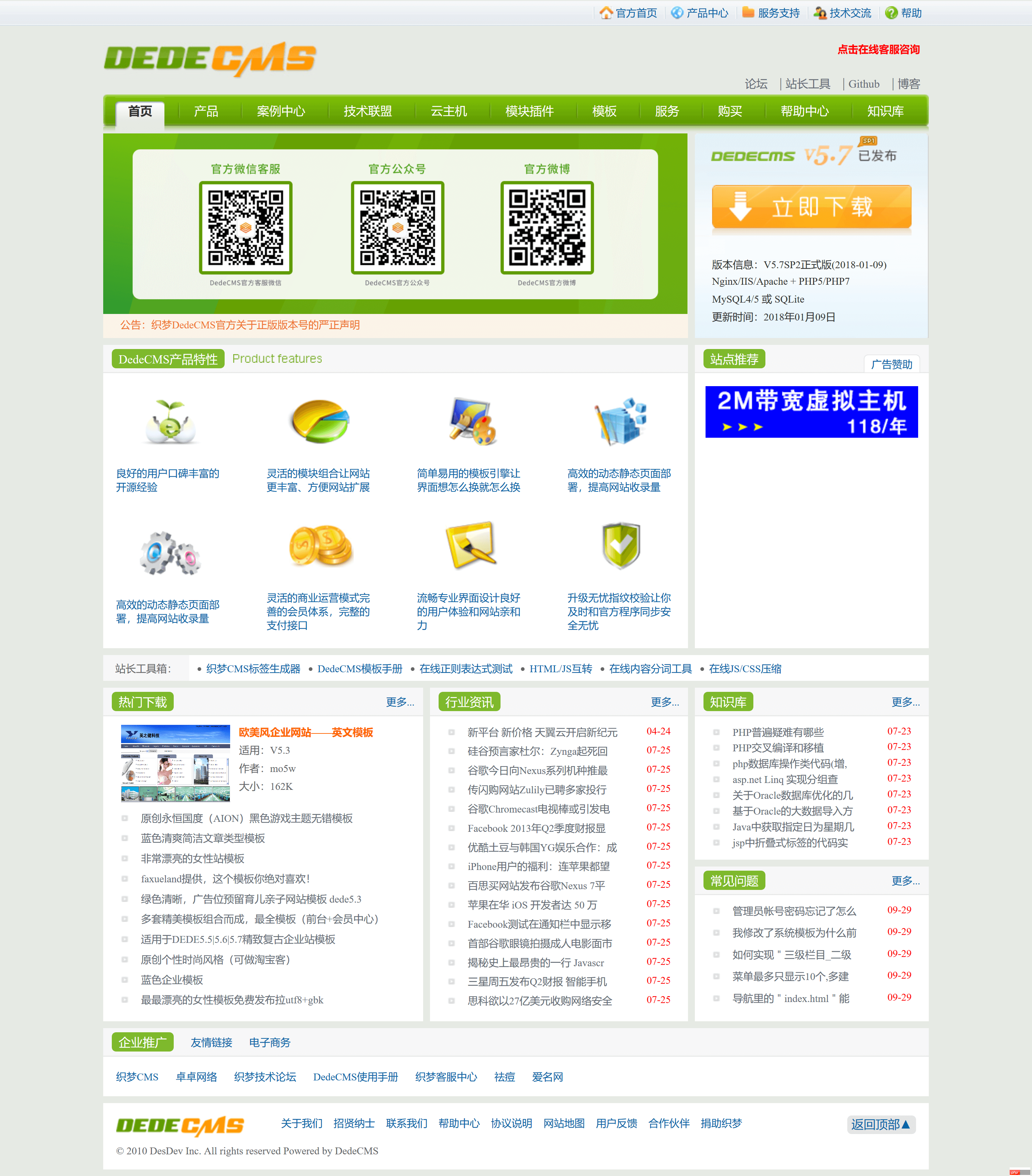Open the 购买 nav menu item
The width and height of the screenshot is (1032, 1176).
[730, 112]
